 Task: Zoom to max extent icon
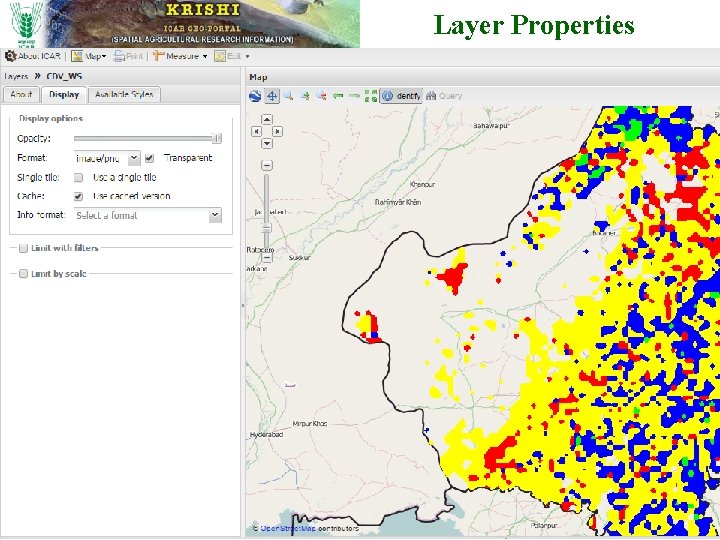pyautogui.click(x=371, y=96)
